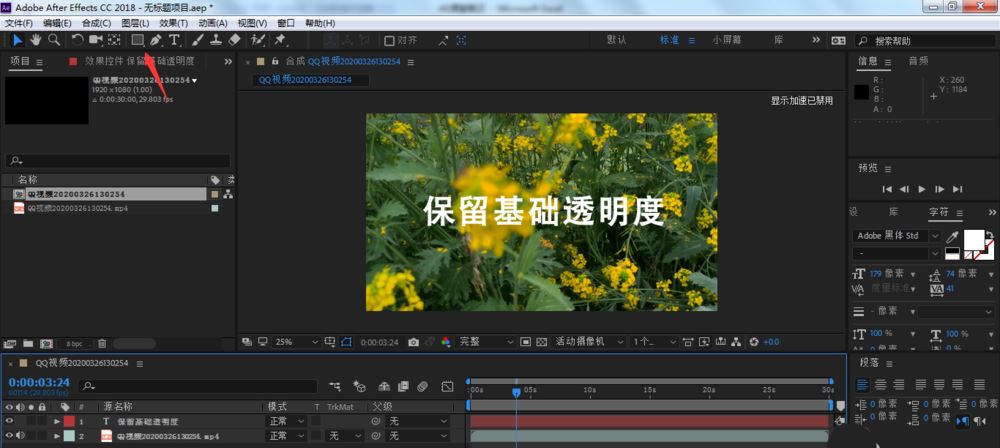Click the RGB channel display icon
This screenshot has height=448, width=1000.
[x=446, y=342]
